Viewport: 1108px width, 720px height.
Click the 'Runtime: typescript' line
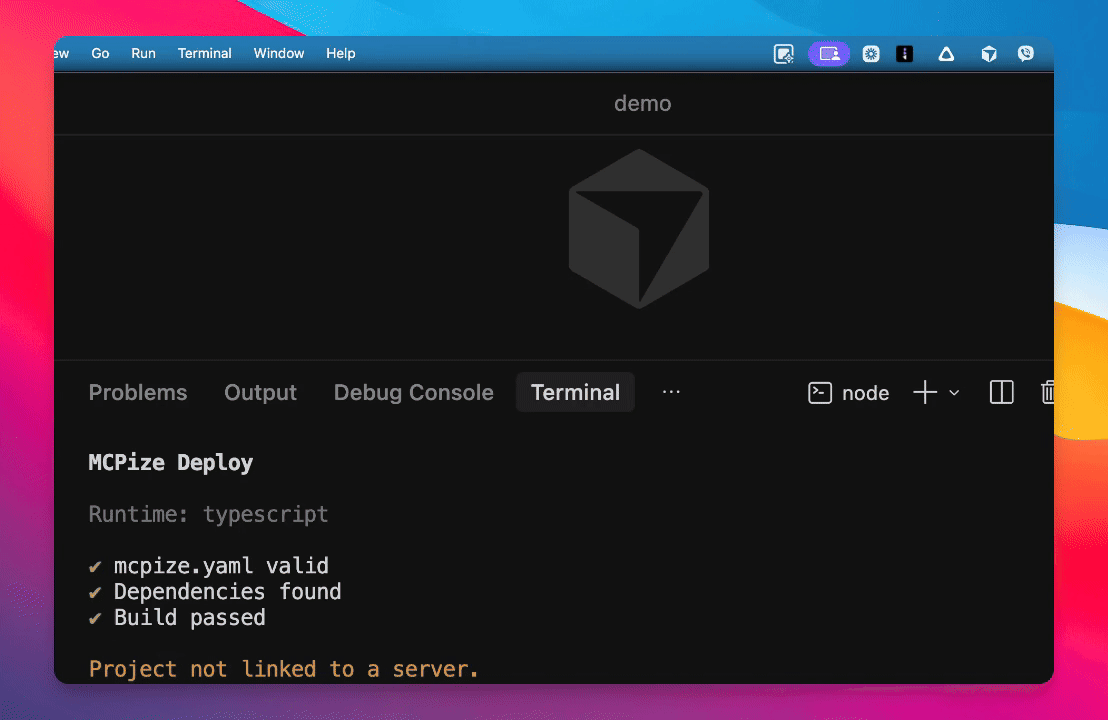[208, 514]
